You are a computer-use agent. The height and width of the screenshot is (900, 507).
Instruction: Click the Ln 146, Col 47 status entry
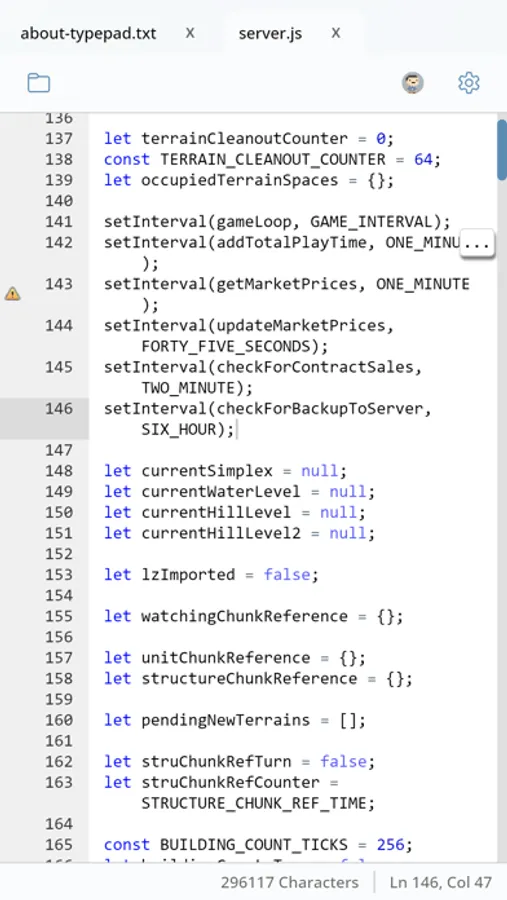[440, 882]
